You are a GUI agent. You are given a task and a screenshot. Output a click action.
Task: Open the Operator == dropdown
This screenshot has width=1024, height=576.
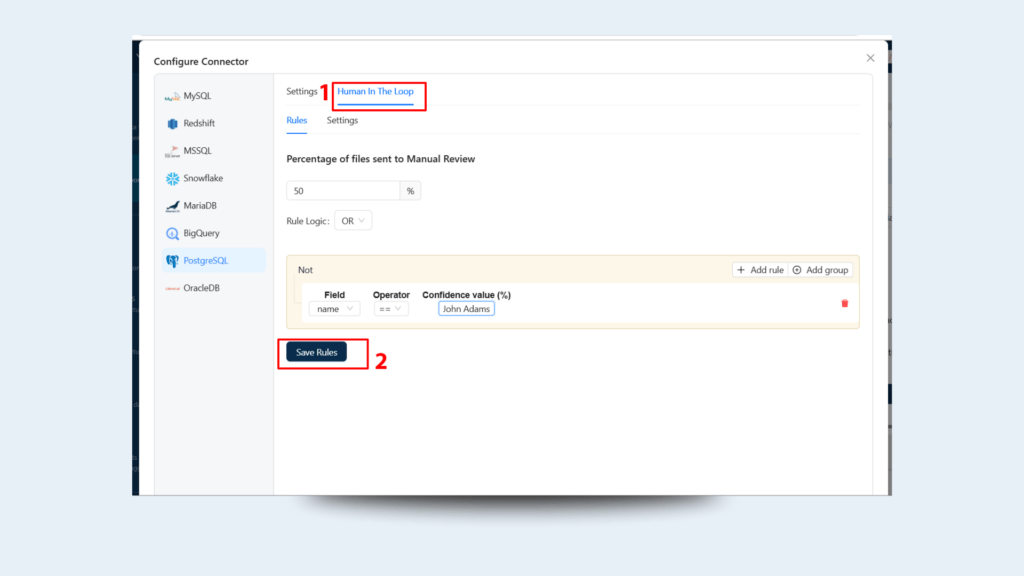pos(391,309)
